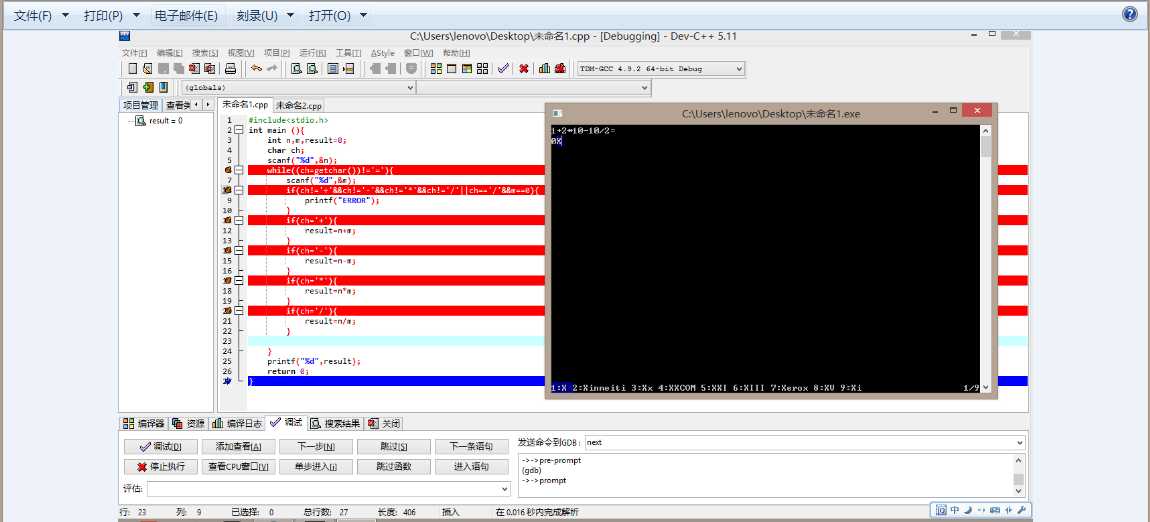Collapse the main function fold at line 2

point(238,130)
